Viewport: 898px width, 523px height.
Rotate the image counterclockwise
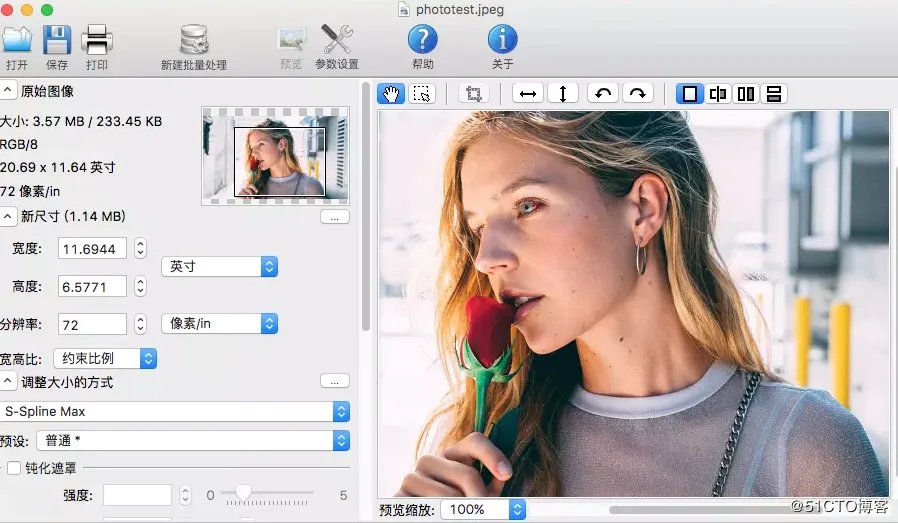[x=602, y=93]
